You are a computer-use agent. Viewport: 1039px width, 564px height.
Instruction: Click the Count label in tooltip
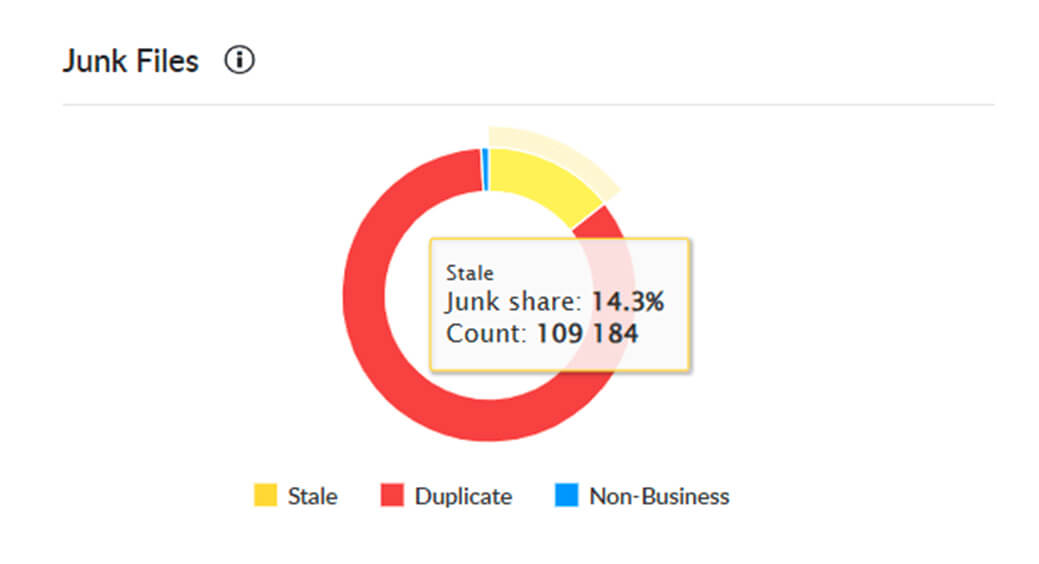(485, 333)
